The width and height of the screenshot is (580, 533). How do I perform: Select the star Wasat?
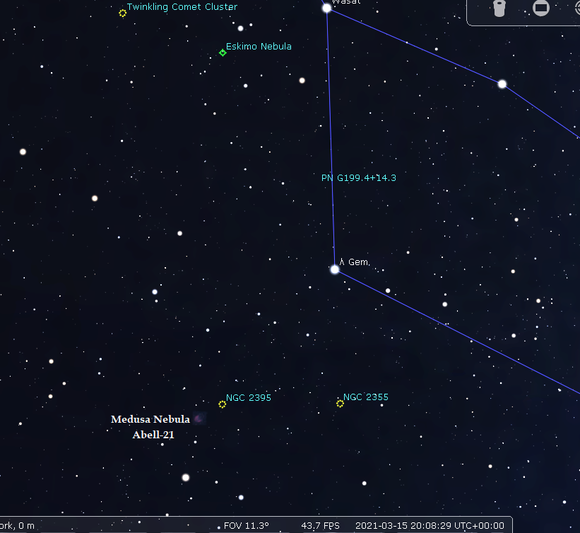coord(327,8)
